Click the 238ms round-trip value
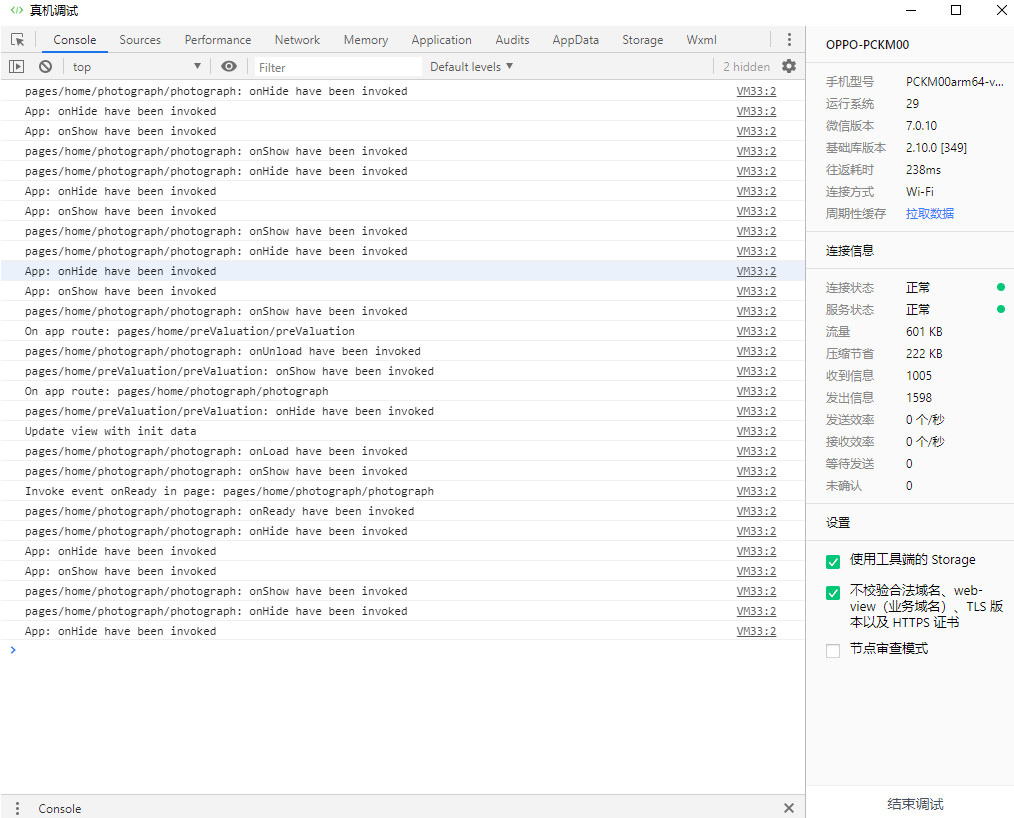Screen dimensions: 1014x818 point(923,169)
